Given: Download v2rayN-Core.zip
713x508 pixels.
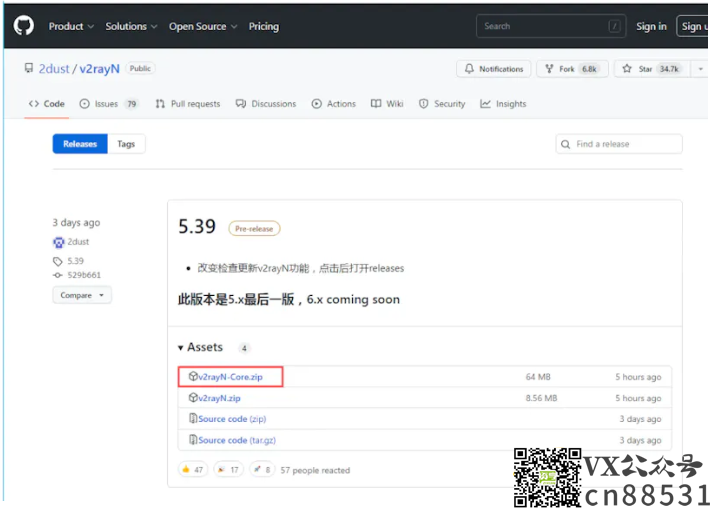Looking at the screenshot, I should tap(231, 377).
